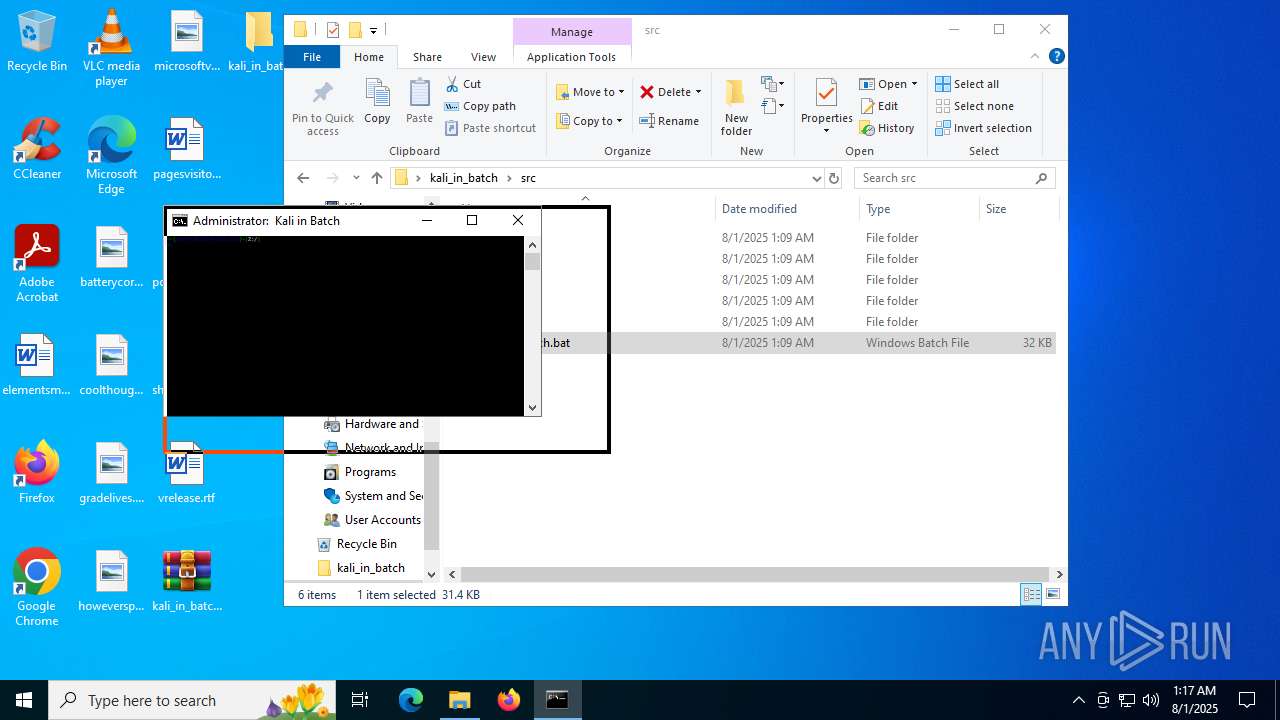Select the gradelives image file on desktop
Viewport: 1280px width, 720px height.
(x=112, y=472)
